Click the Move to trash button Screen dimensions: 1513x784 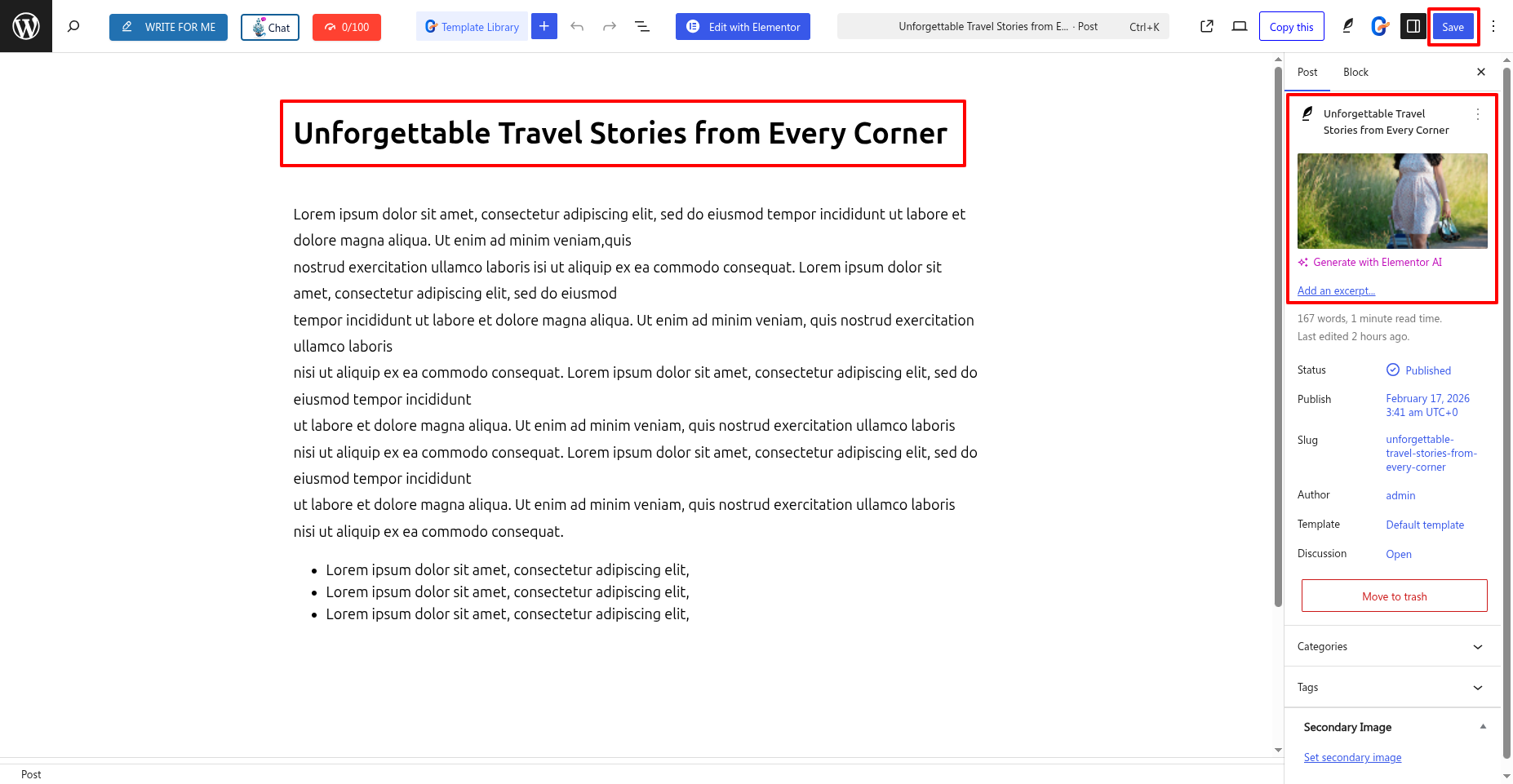[1394, 596]
